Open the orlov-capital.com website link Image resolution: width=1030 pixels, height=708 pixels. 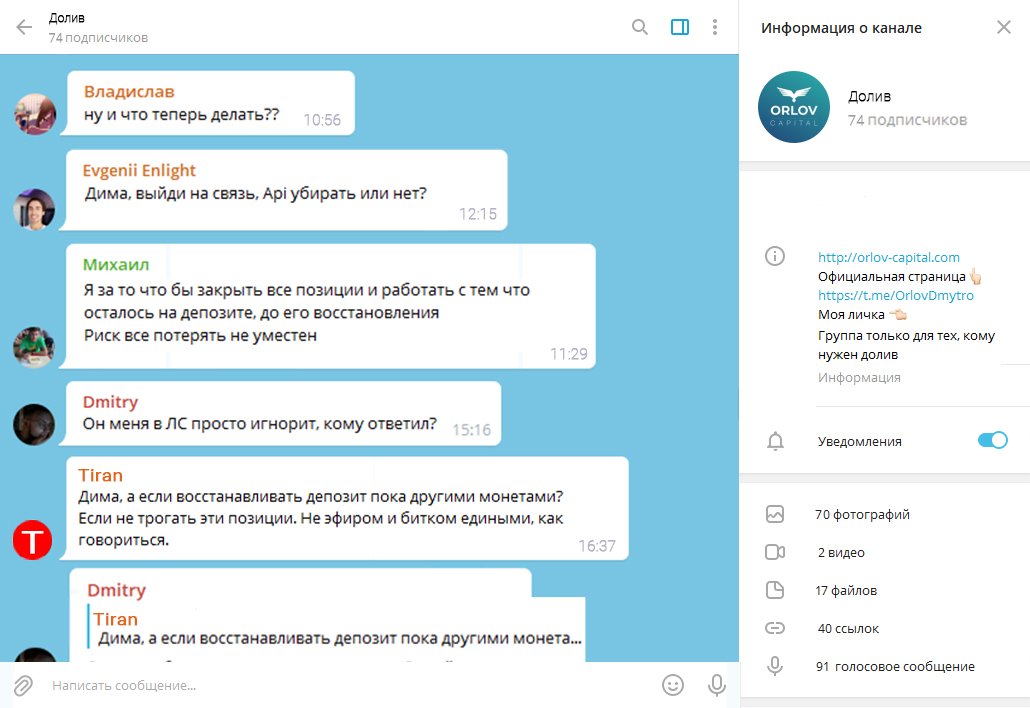(x=889, y=257)
